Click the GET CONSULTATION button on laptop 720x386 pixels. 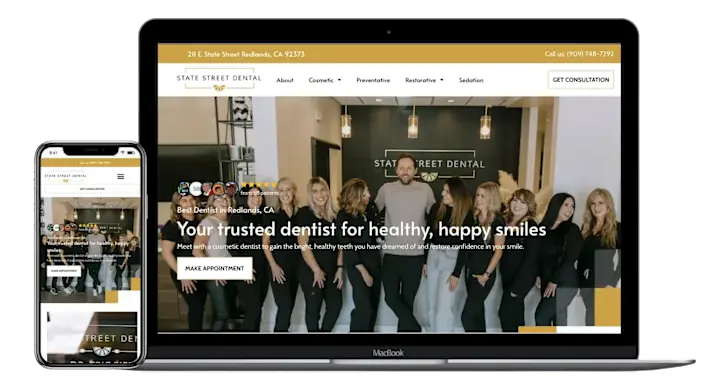[x=581, y=79]
